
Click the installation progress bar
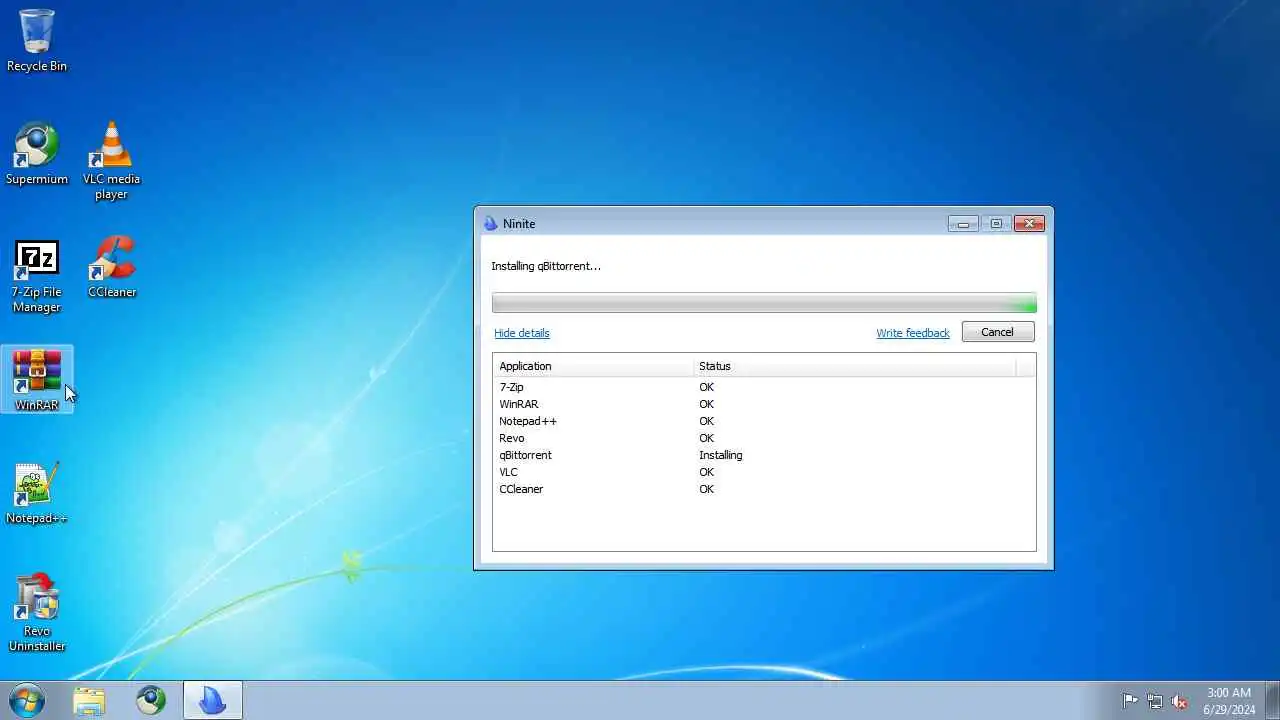[x=764, y=303]
